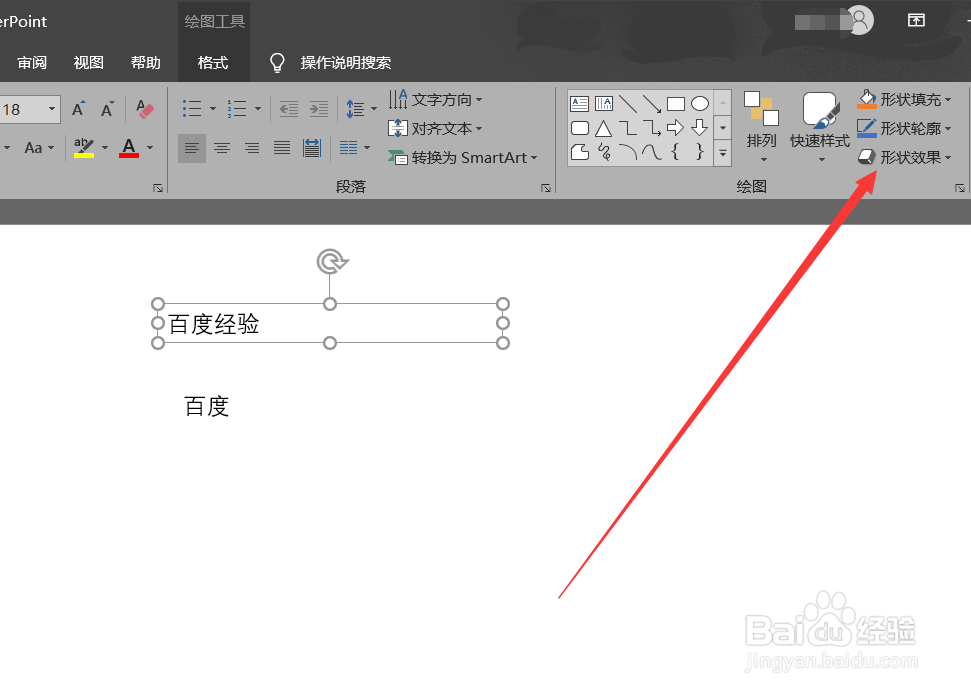
Task: Increase the list indent level
Action: click(x=319, y=109)
